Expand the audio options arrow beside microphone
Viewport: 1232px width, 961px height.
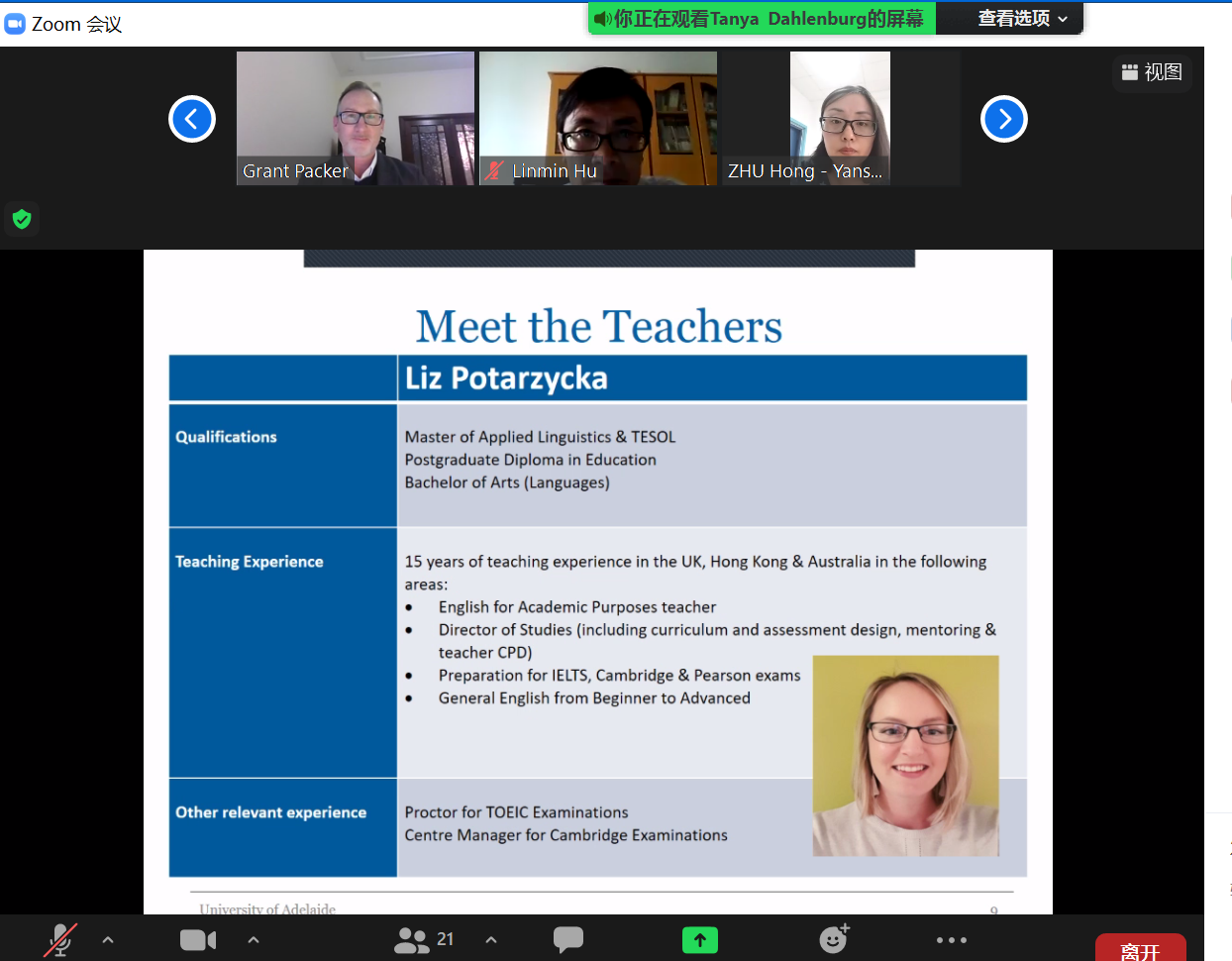108,939
